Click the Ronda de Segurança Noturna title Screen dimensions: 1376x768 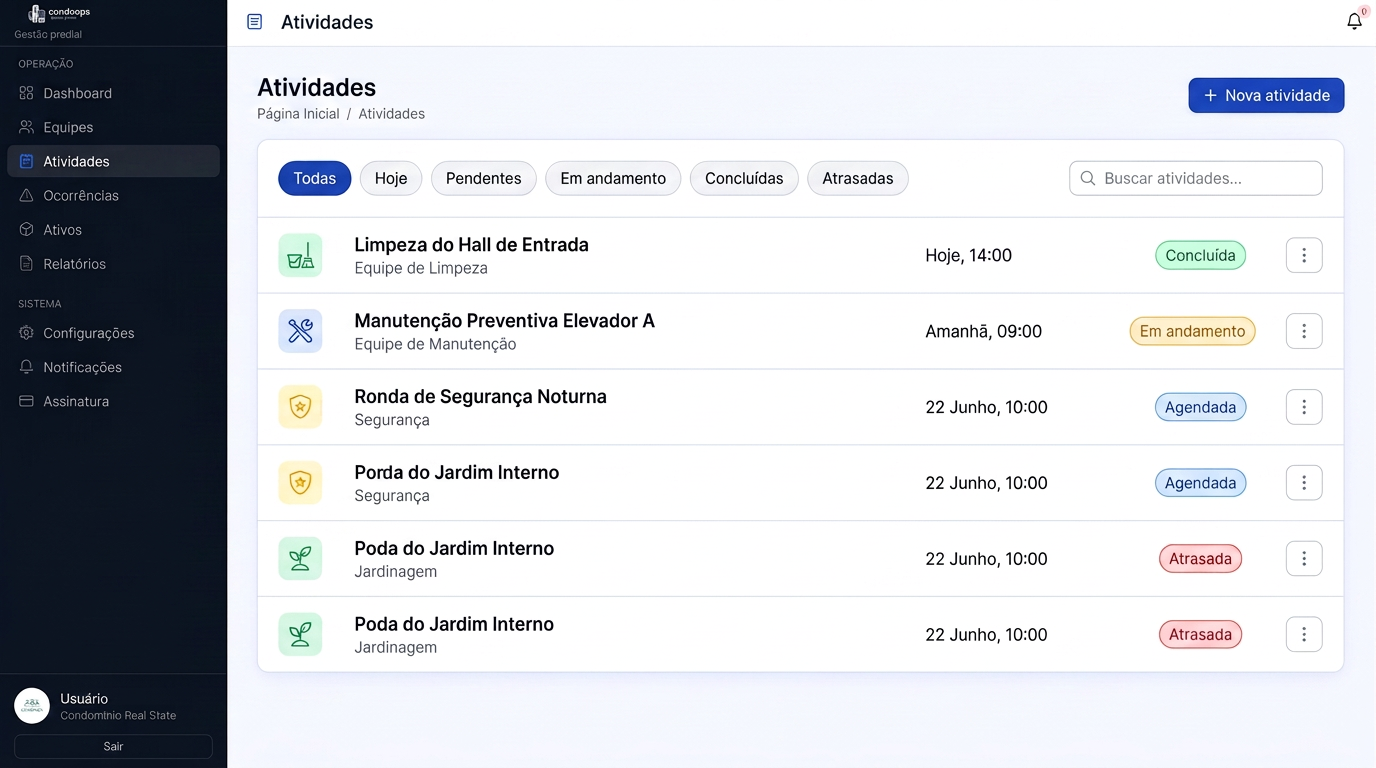point(480,397)
